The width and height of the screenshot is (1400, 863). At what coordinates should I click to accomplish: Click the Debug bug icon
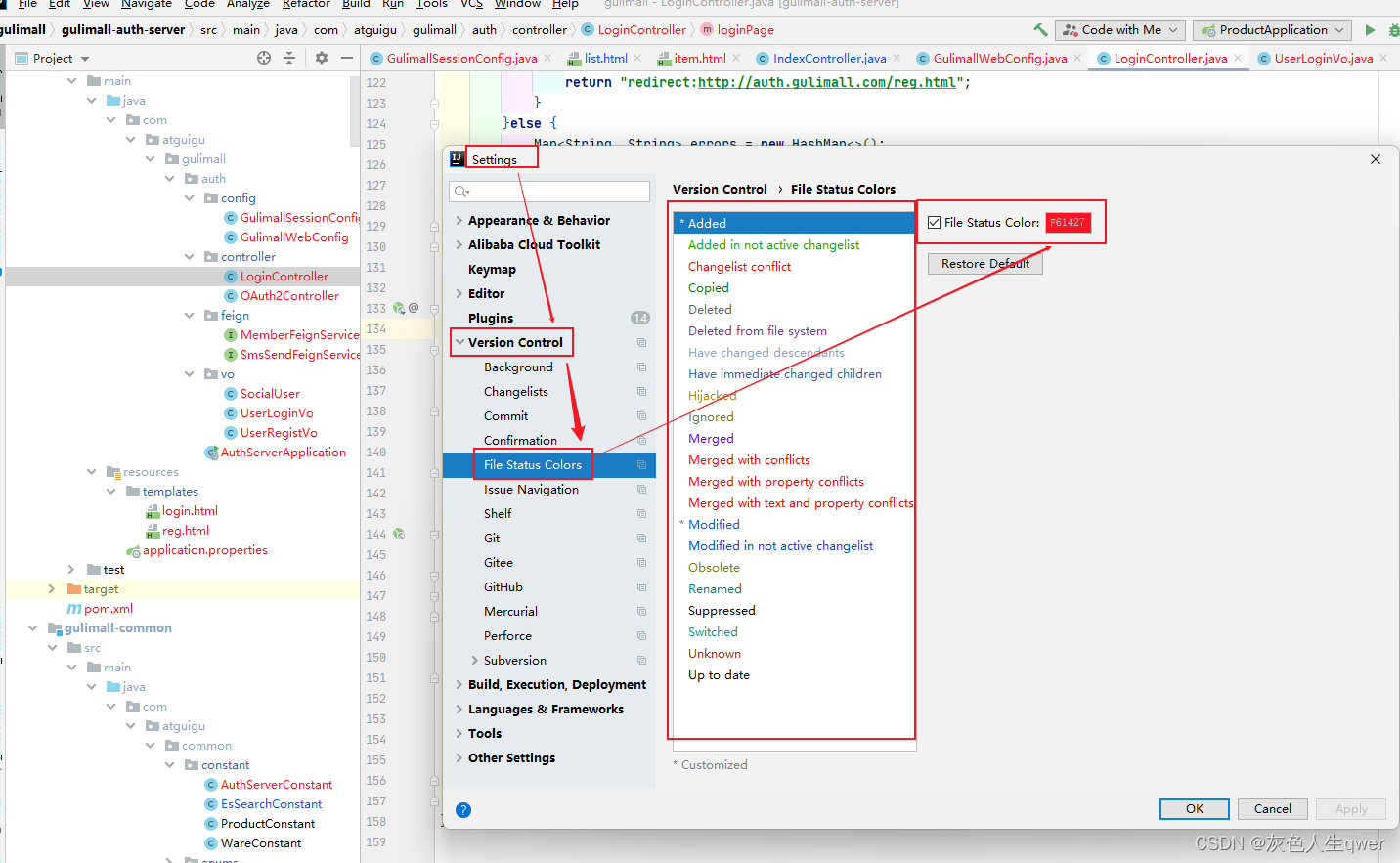click(x=1394, y=30)
